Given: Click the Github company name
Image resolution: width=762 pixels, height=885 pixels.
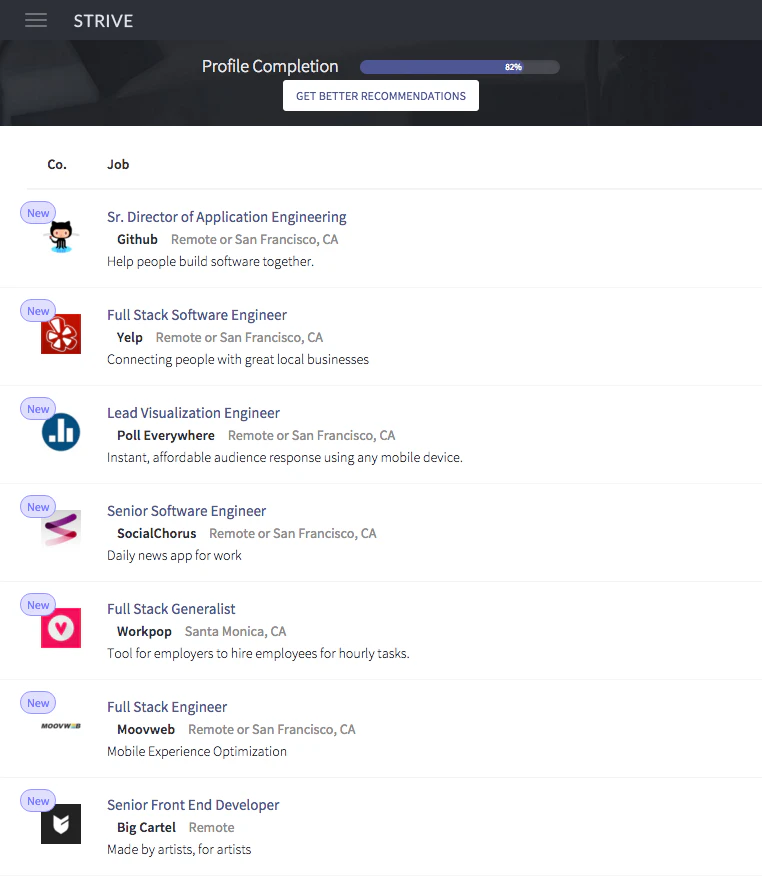Looking at the screenshot, I should click(x=137, y=239).
